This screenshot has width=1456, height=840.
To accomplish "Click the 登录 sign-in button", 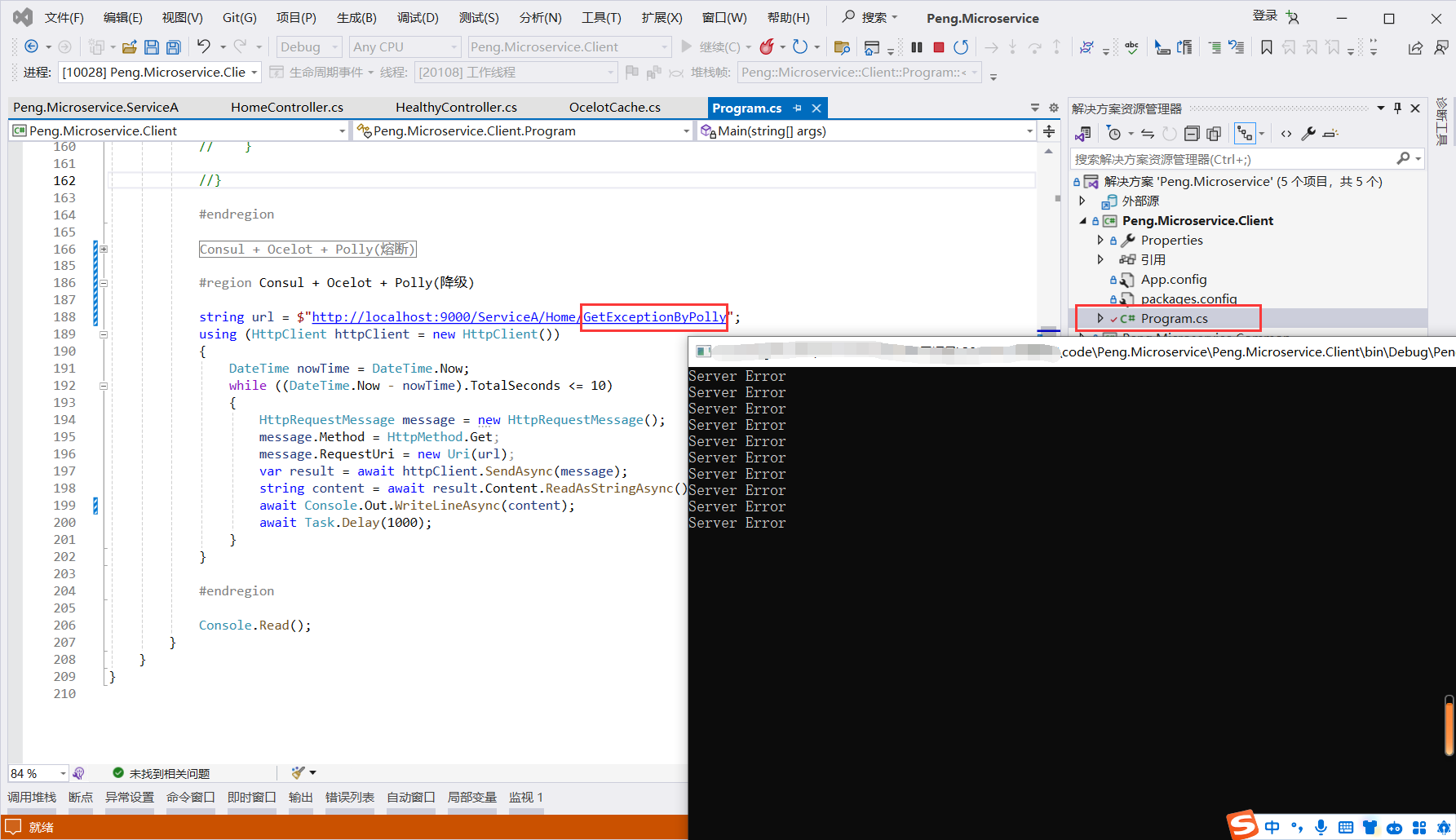I will tap(1264, 15).
